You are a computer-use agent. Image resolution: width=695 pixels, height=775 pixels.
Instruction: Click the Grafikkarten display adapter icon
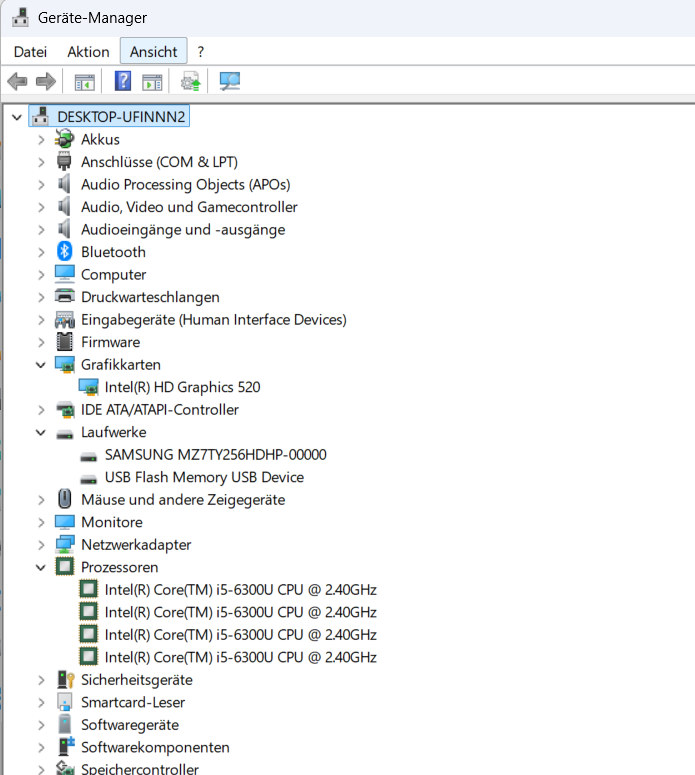(x=64, y=365)
